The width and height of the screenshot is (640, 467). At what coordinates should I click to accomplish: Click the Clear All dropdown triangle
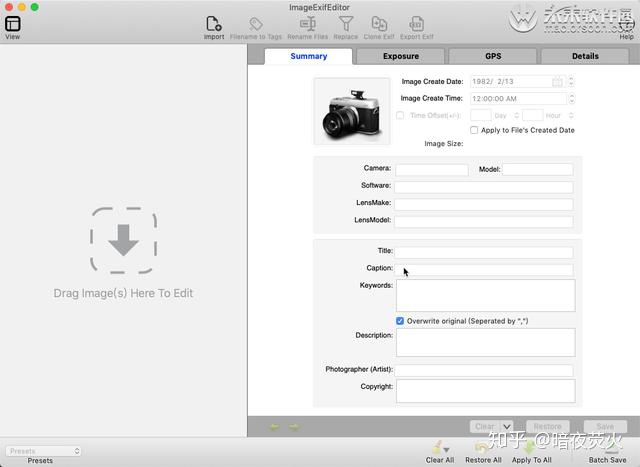pyautogui.click(x=447, y=449)
